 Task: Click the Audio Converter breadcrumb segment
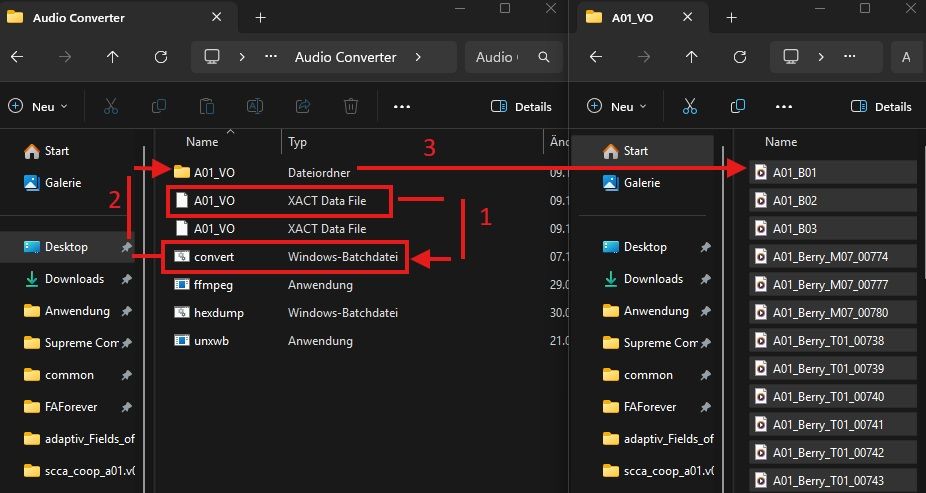click(345, 57)
